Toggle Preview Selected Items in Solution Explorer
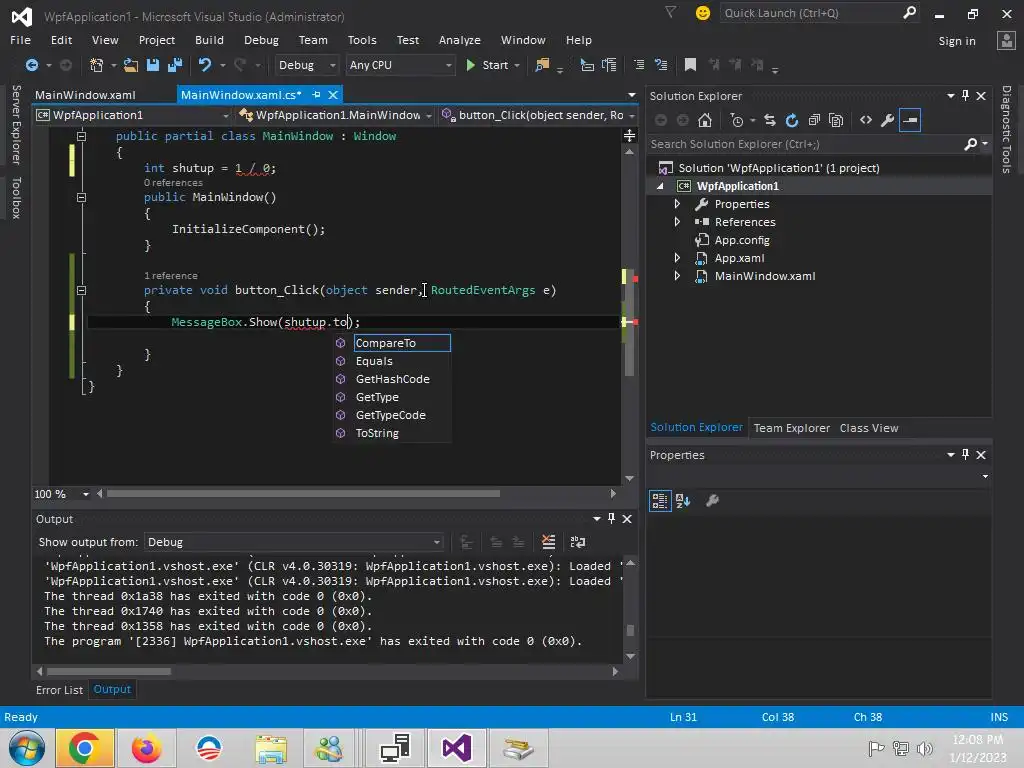 pos(910,120)
